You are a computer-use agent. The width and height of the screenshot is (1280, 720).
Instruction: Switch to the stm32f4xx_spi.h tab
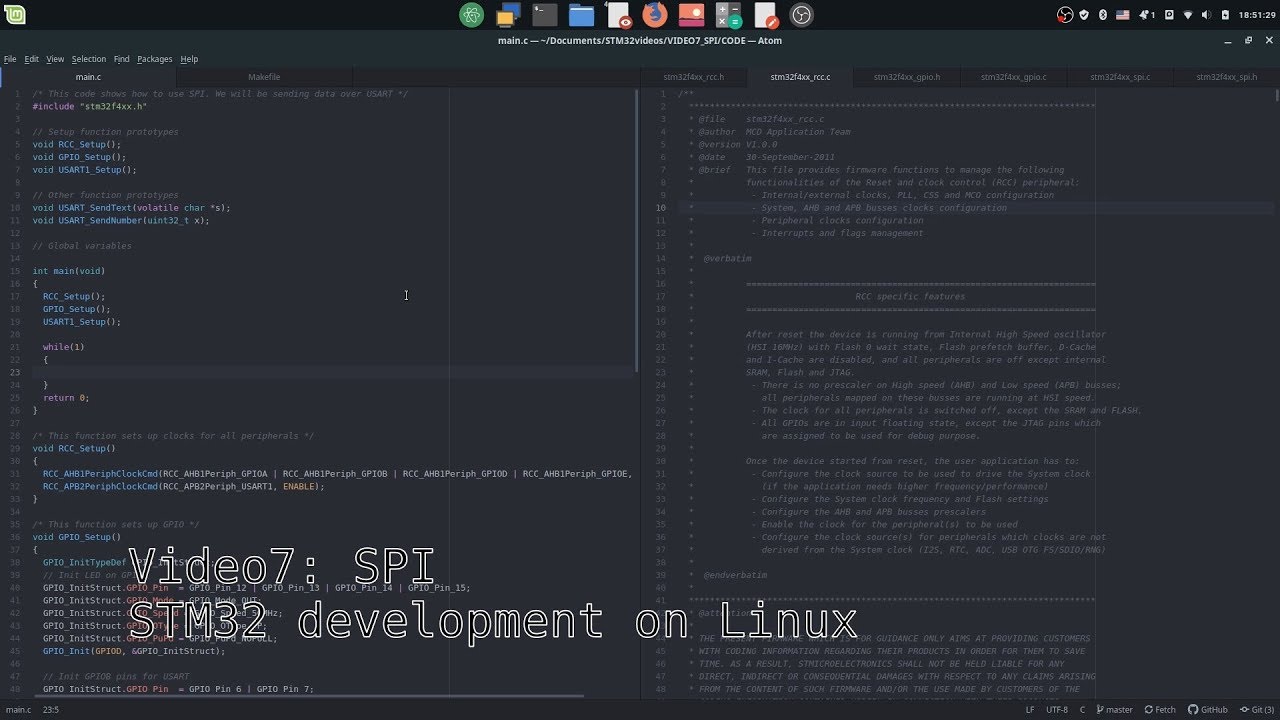1227,77
